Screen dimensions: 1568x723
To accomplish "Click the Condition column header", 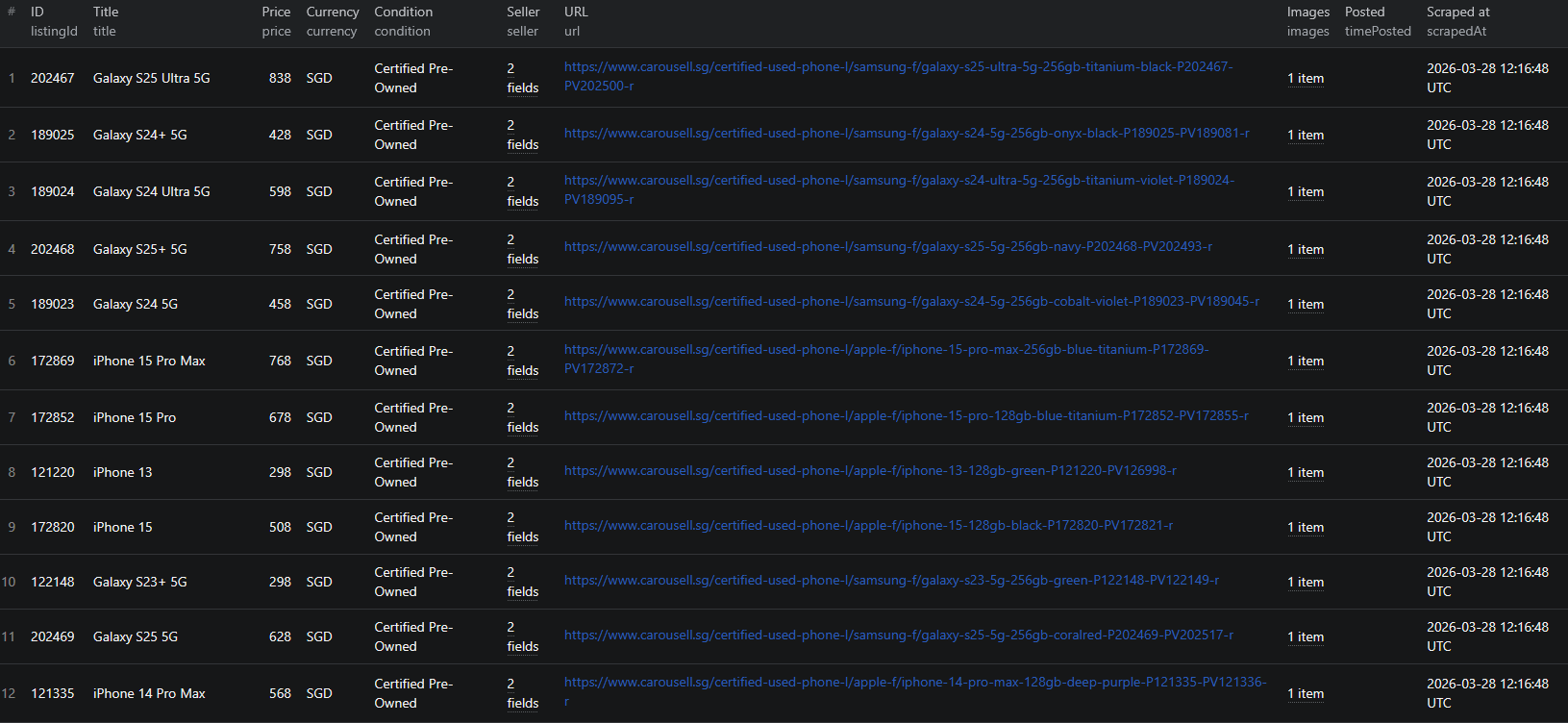I will (x=403, y=12).
